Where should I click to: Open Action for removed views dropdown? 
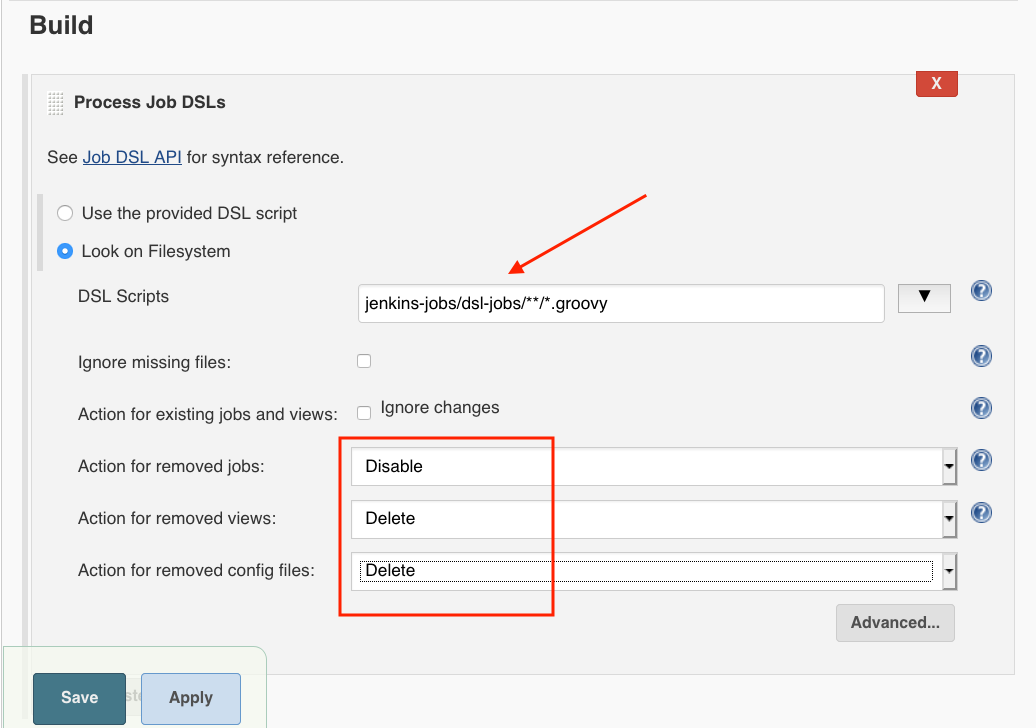pyautogui.click(x=654, y=519)
